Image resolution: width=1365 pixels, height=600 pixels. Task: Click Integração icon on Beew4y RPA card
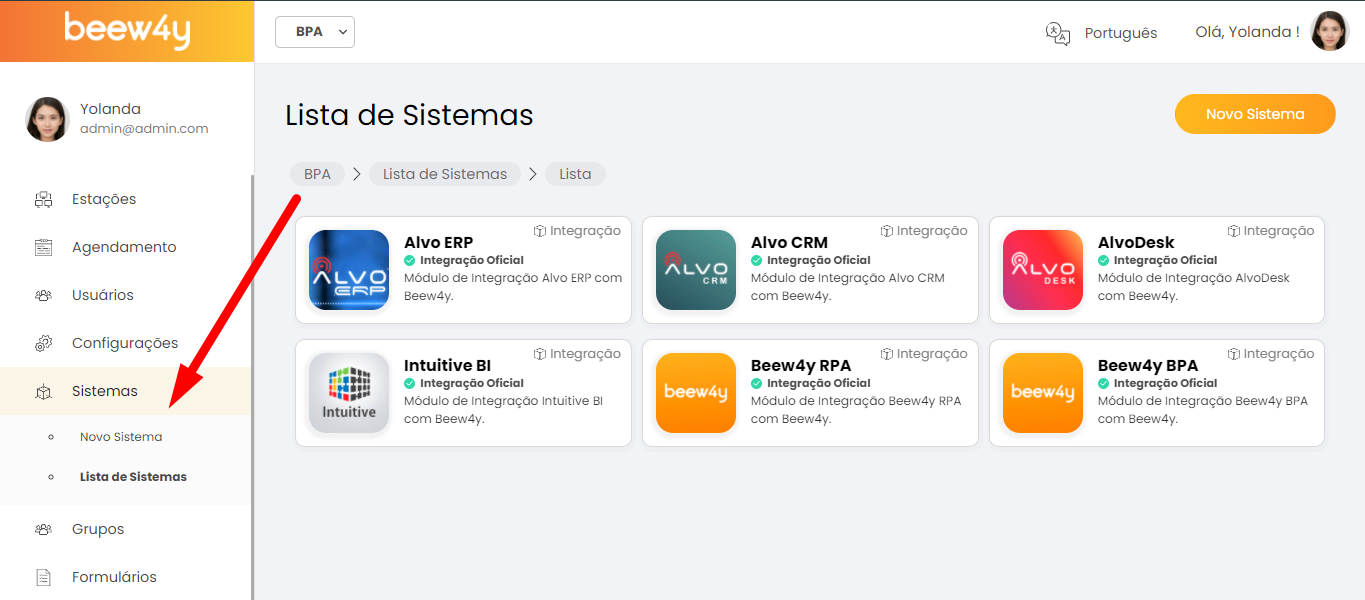[x=887, y=354]
